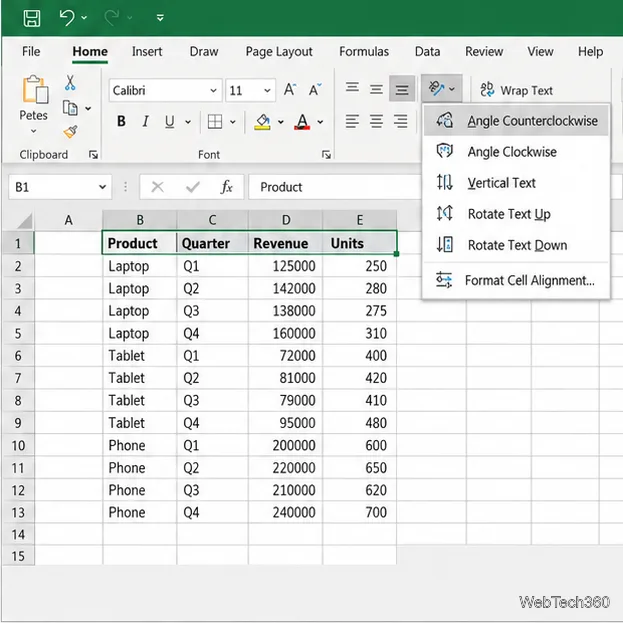This screenshot has height=623, width=623.
Task: Toggle Italic formatting
Action: tap(145, 121)
